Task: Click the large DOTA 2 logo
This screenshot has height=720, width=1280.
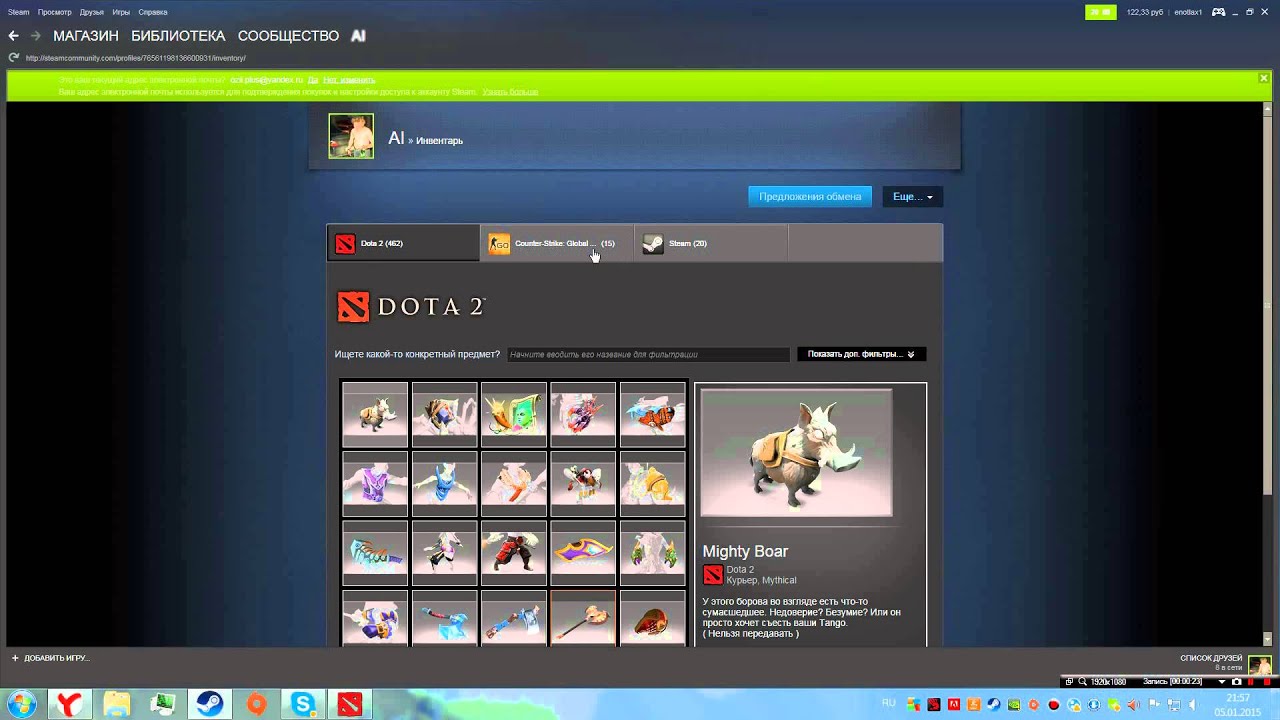Action: click(x=411, y=307)
